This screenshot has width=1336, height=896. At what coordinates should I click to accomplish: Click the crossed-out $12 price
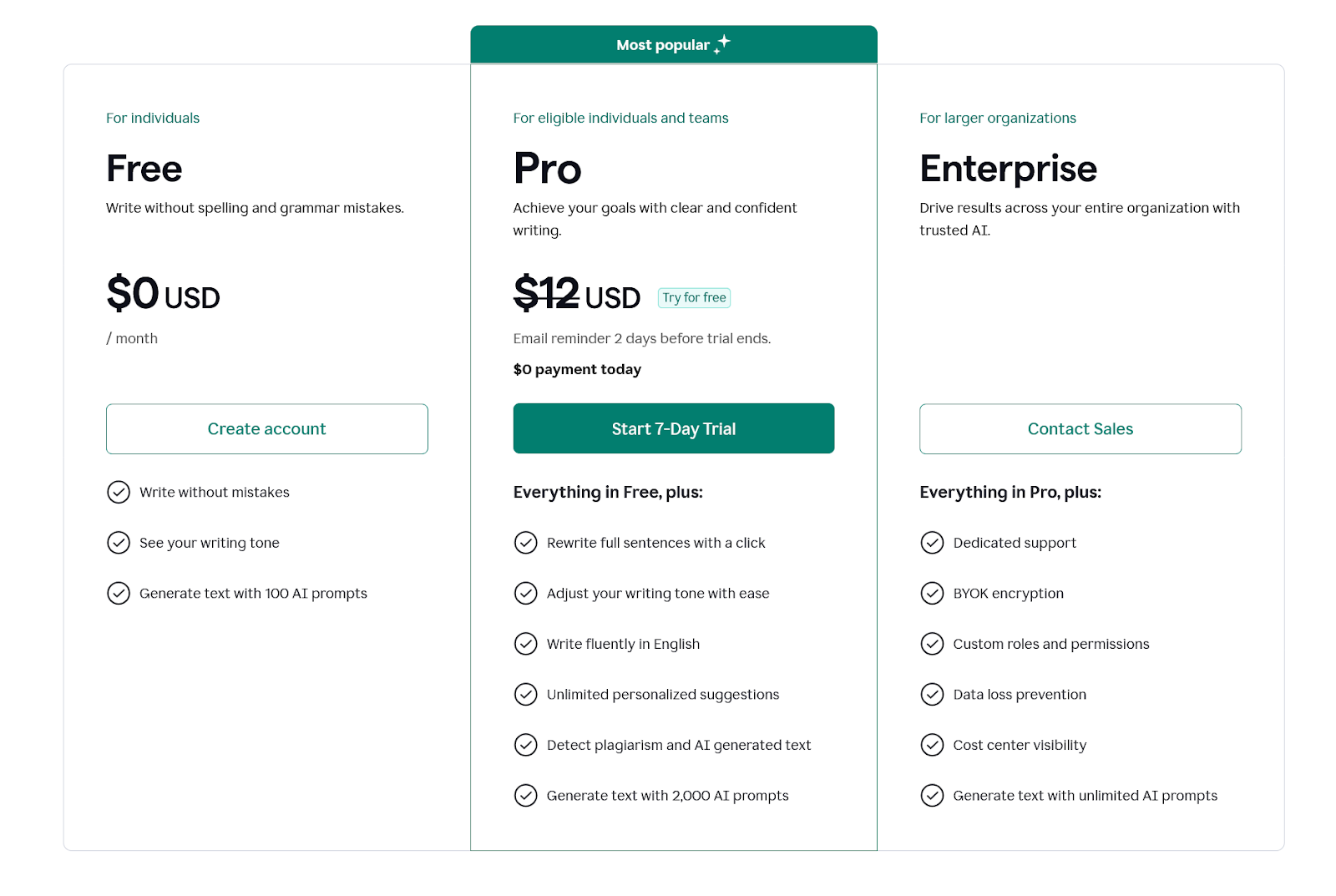tap(546, 293)
